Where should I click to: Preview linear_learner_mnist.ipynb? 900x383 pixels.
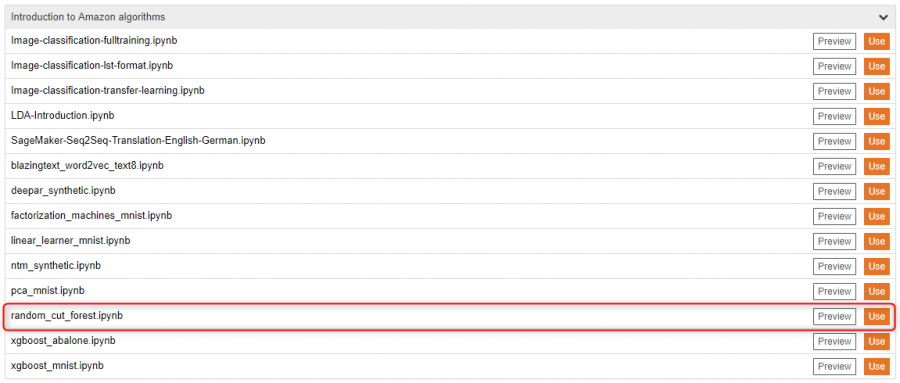click(x=835, y=241)
